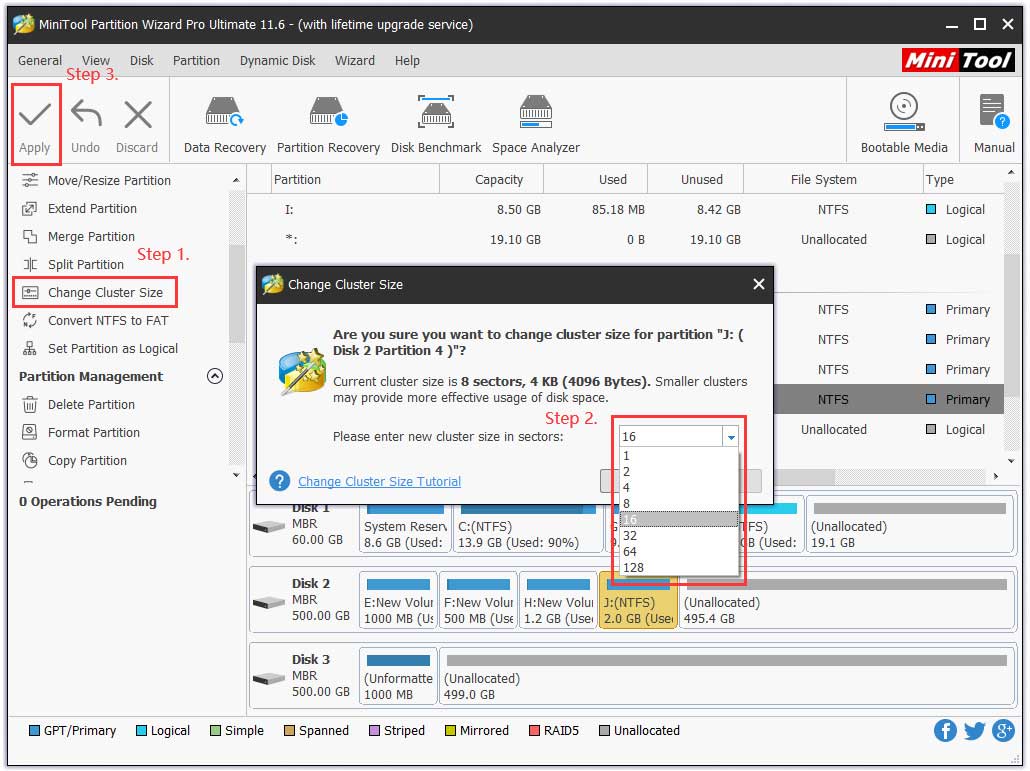Open the Wizard menu
This screenshot has width=1030, height=771.
coord(354,61)
